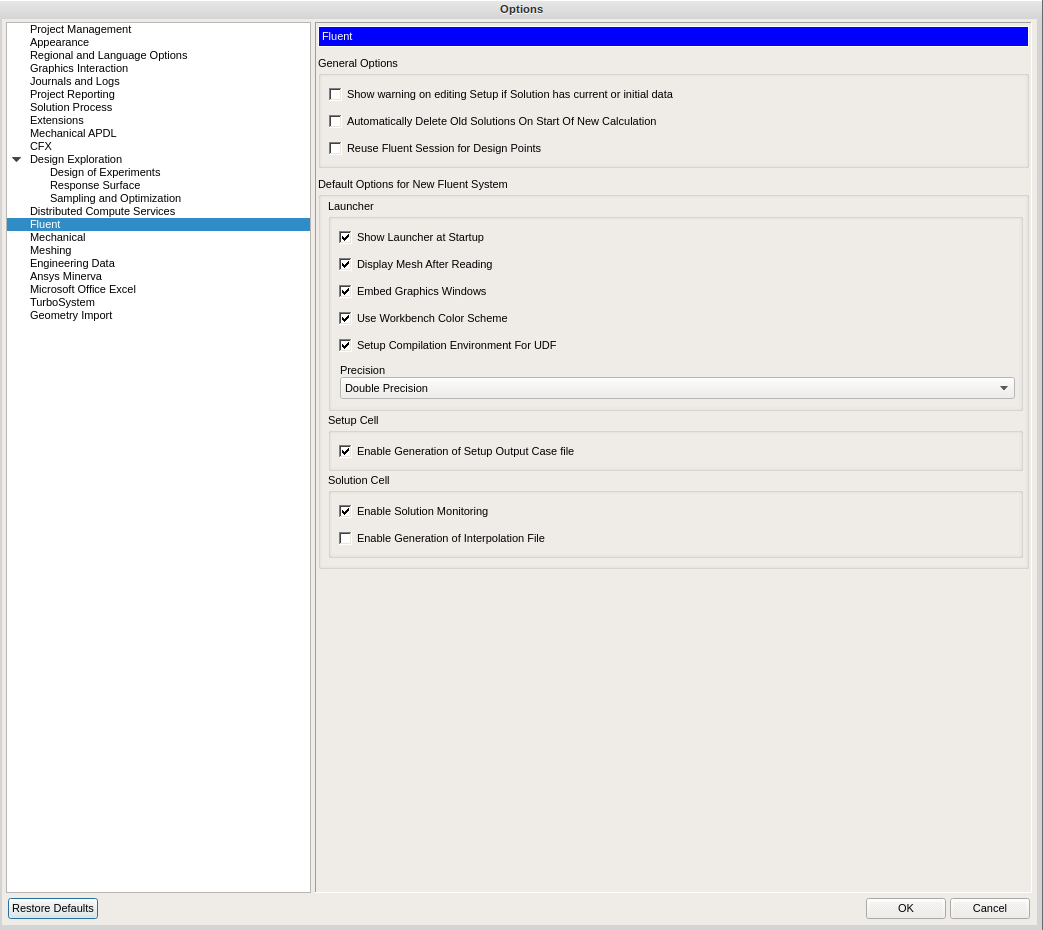Image resolution: width=1043 pixels, height=930 pixels.
Task: Check Enable Generation of Interpolation File
Action: tap(345, 538)
